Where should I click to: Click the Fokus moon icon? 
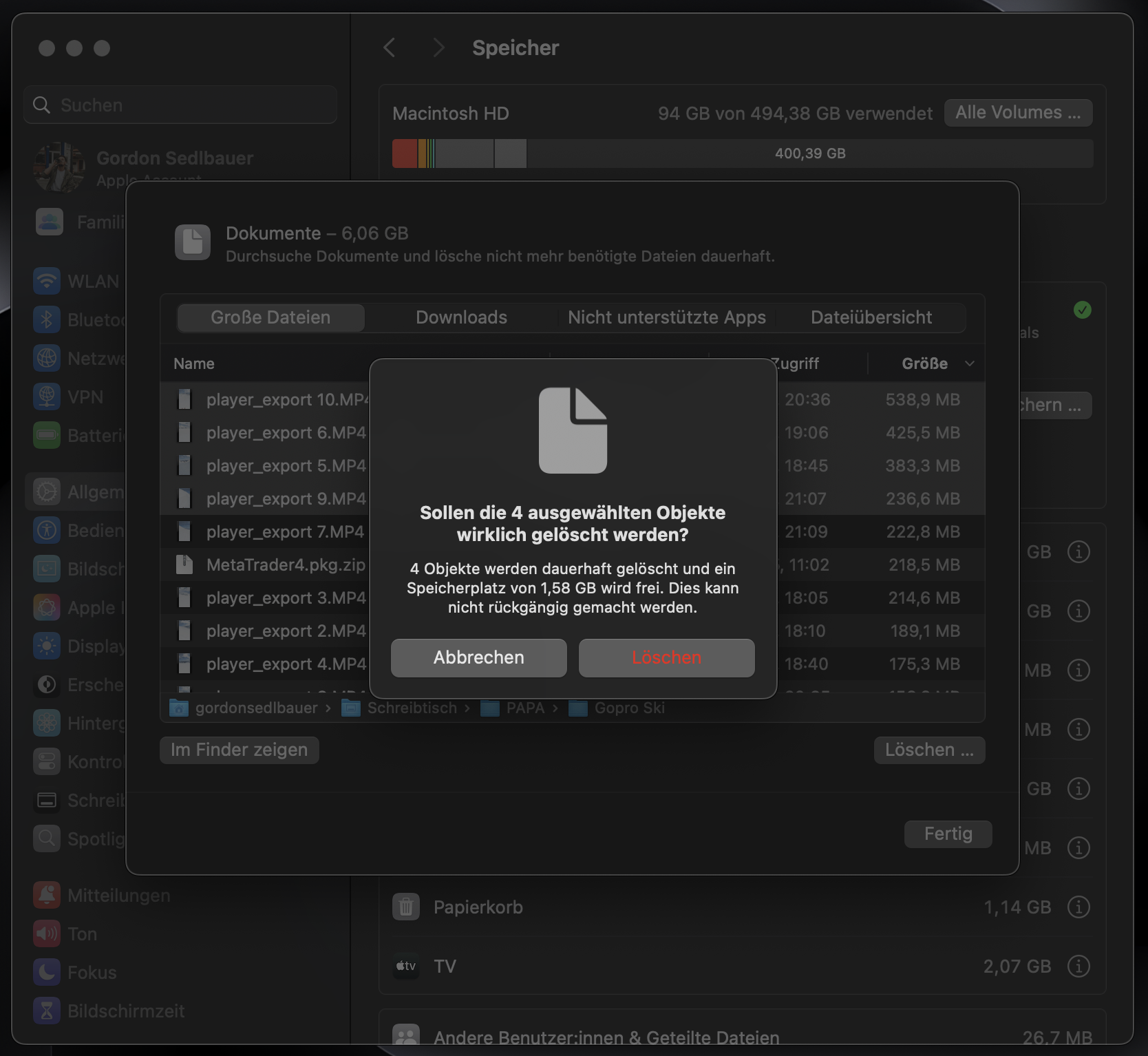click(47, 973)
